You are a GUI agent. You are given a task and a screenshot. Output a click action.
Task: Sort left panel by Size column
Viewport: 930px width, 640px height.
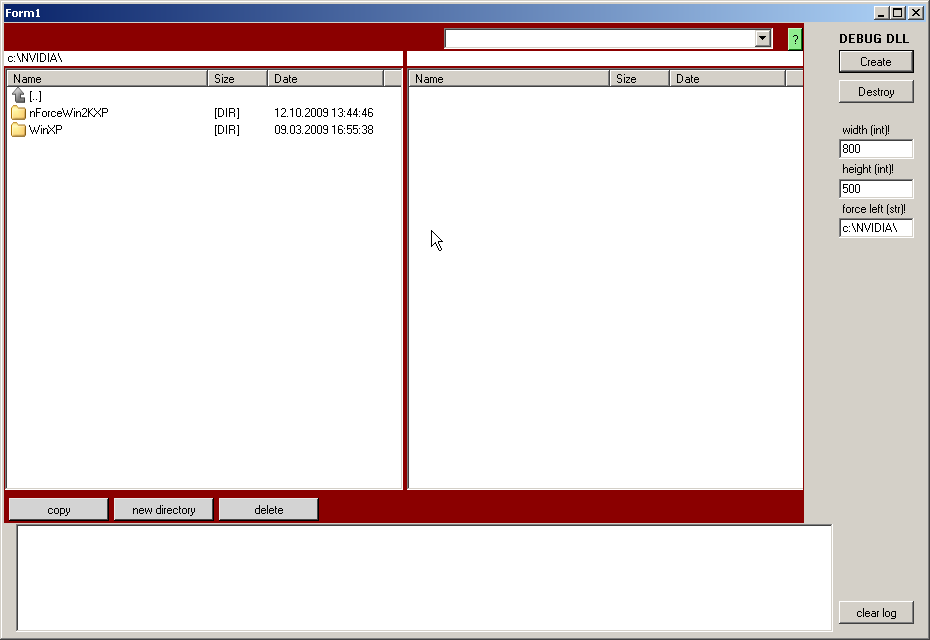tap(237, 79)
